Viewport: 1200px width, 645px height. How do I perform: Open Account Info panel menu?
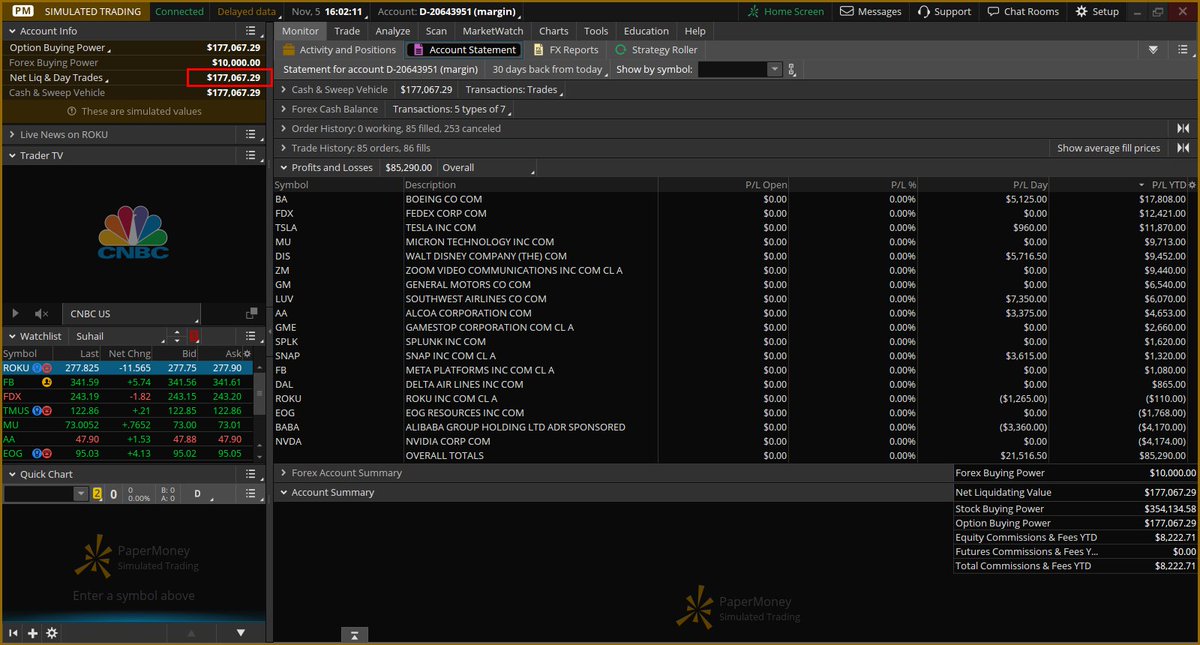(x=253, y=31)
